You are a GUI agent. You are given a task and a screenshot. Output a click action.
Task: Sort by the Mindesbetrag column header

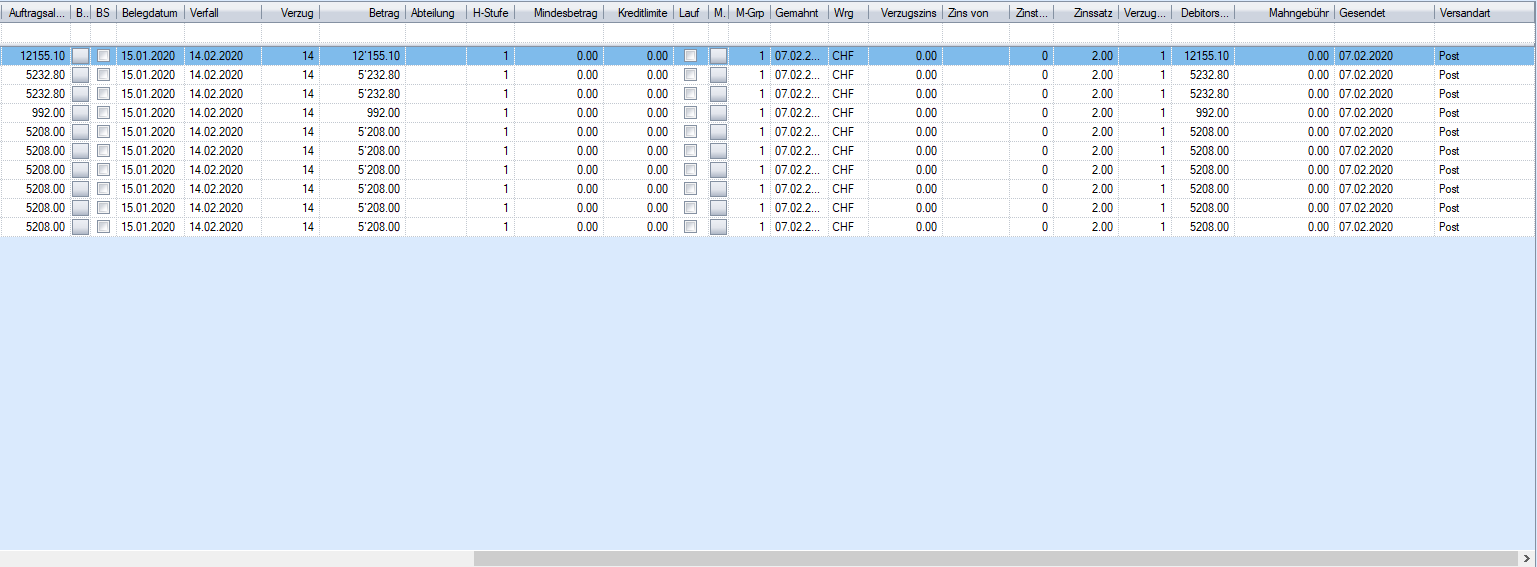click(558, 13)
